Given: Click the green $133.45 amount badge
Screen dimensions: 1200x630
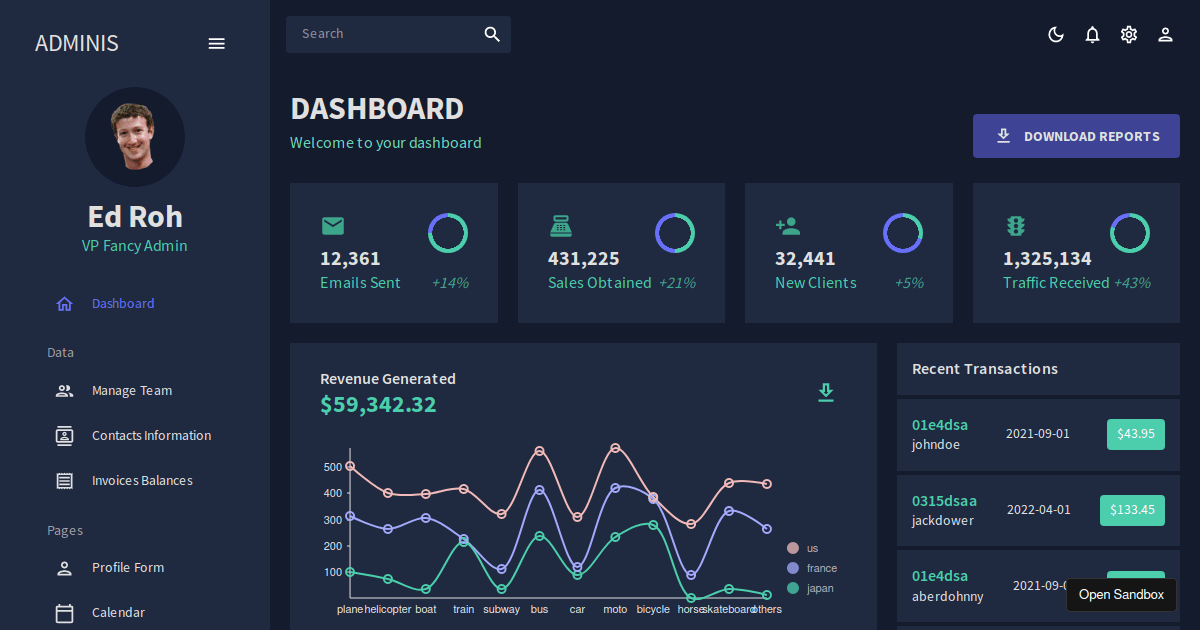Looking at the screenshot, I should click(x=1132, y=510).
